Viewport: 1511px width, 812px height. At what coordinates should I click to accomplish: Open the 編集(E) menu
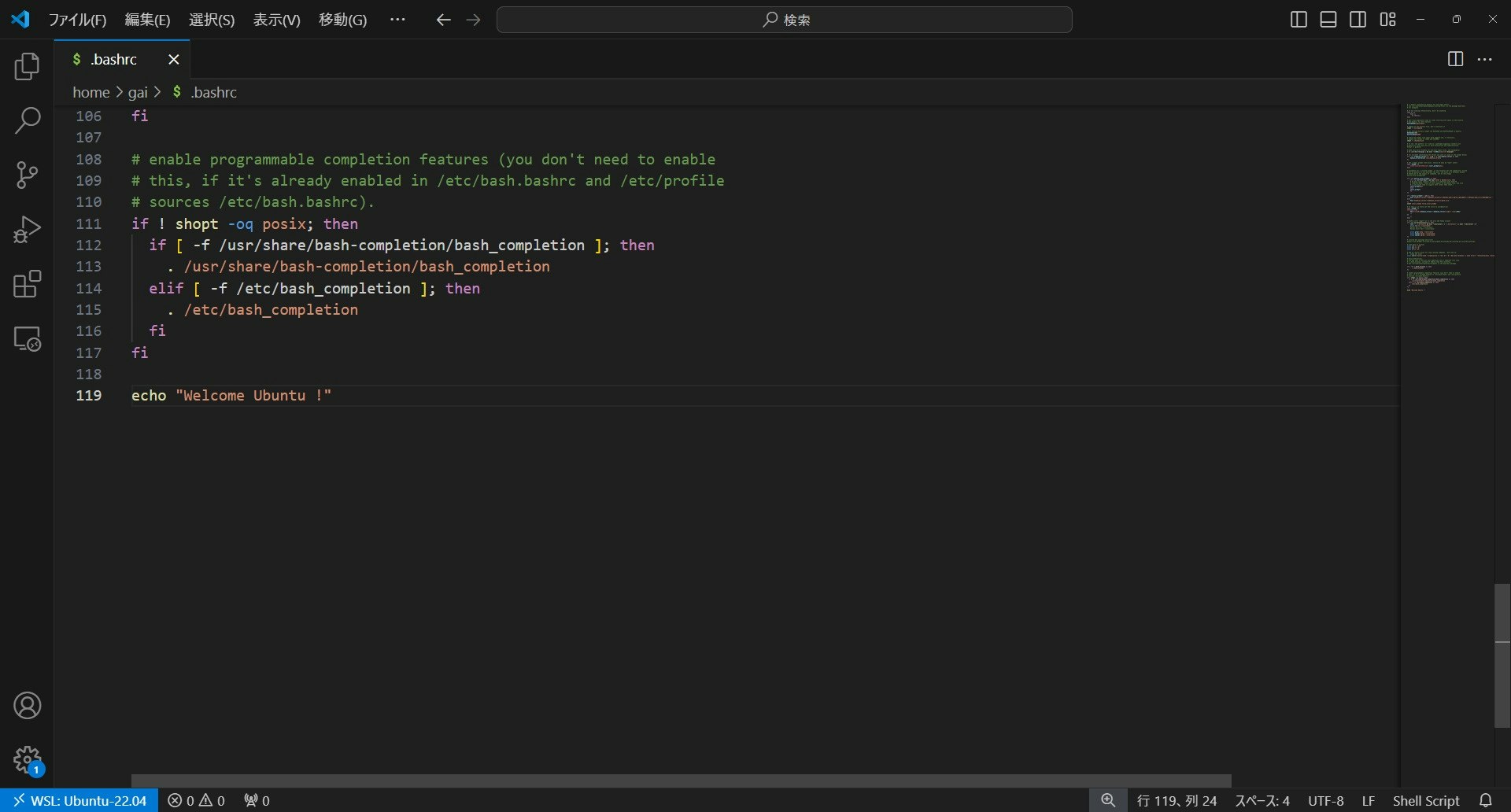click(x=147, y=20)
